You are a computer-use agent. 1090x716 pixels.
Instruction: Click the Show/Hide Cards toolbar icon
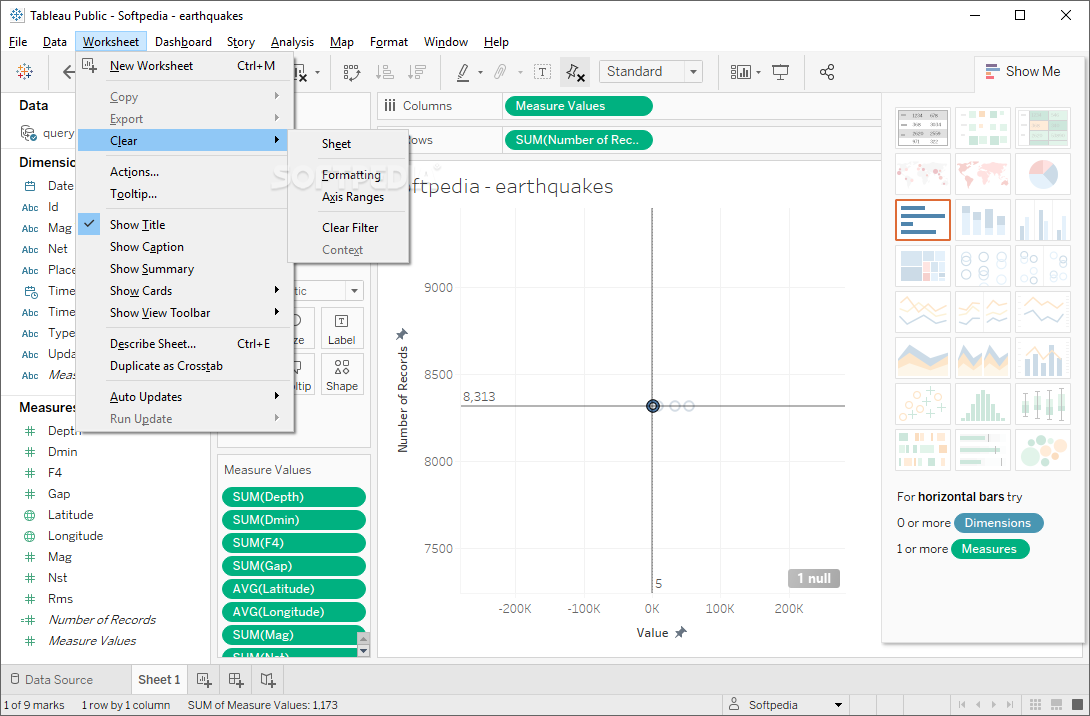(x=740, y=72)
